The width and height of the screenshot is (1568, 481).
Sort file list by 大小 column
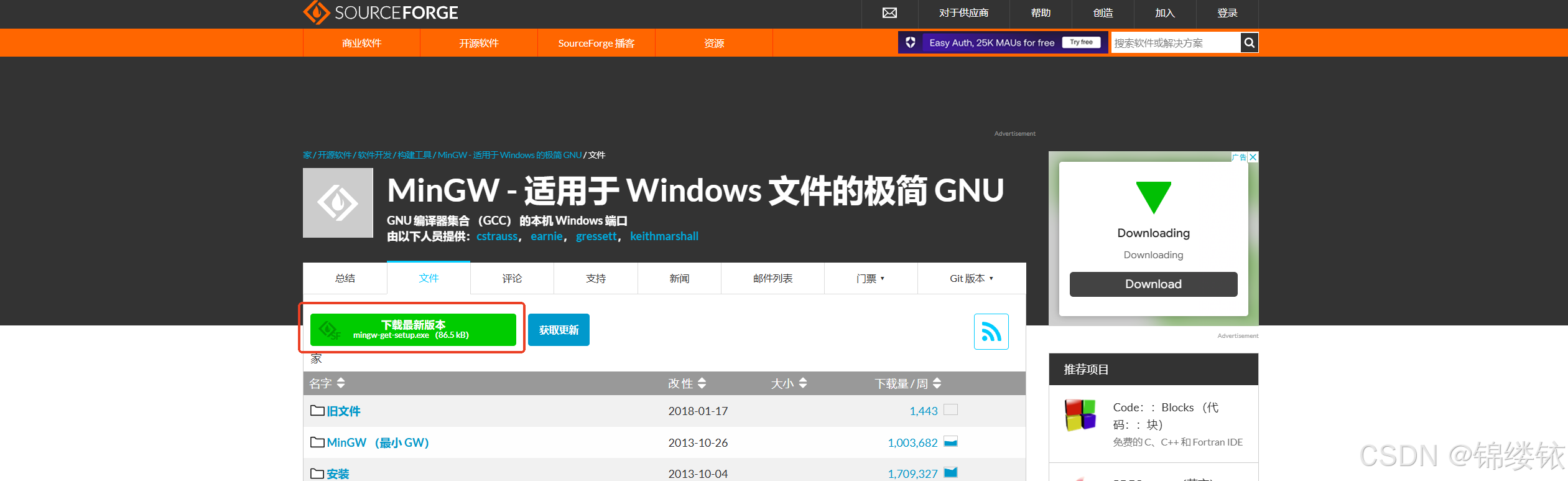789,383
